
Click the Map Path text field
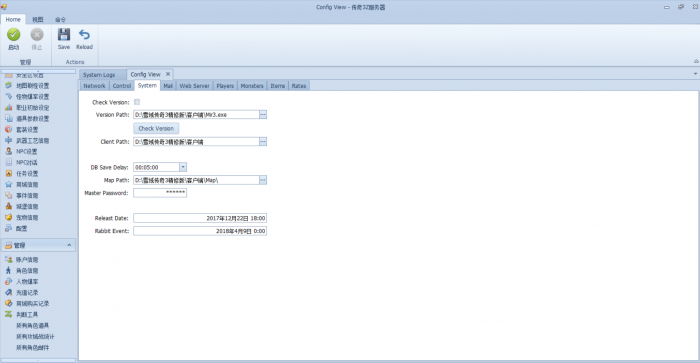pyautogui.click(x=196, y=180)
